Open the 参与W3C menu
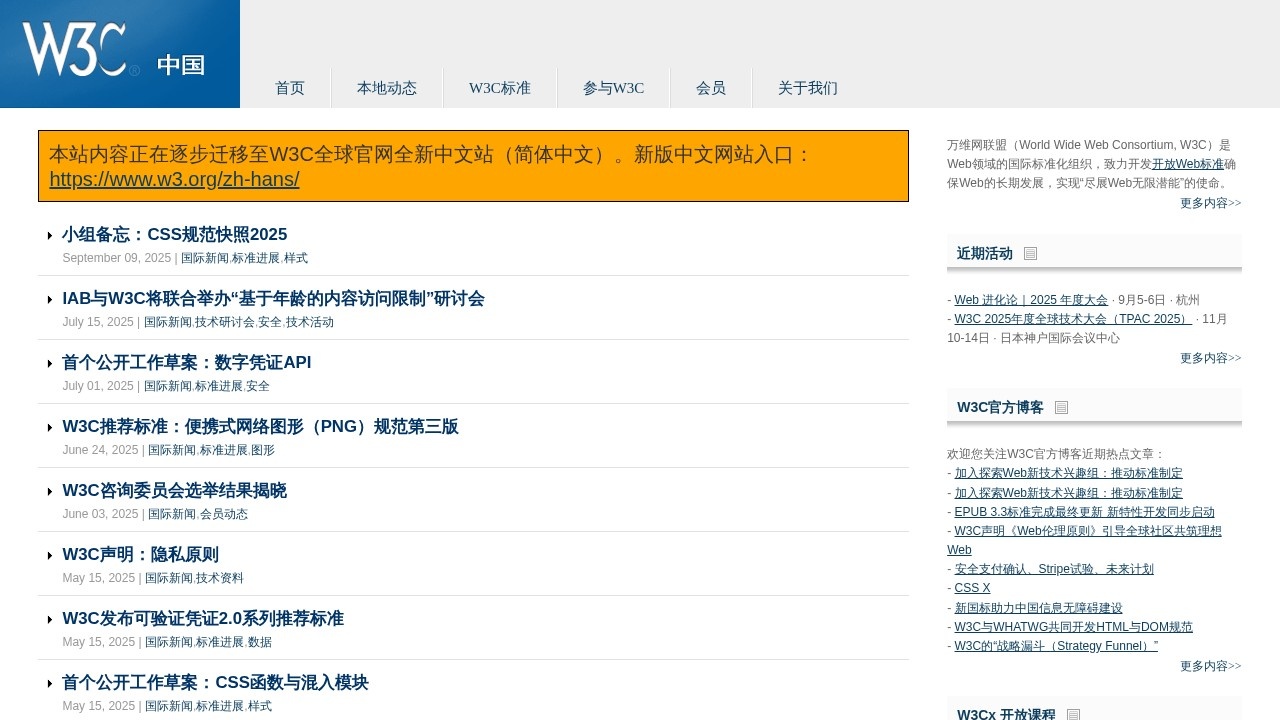Image resolution: width=1280 pixels, height=720 pixels. coord(612,88)
